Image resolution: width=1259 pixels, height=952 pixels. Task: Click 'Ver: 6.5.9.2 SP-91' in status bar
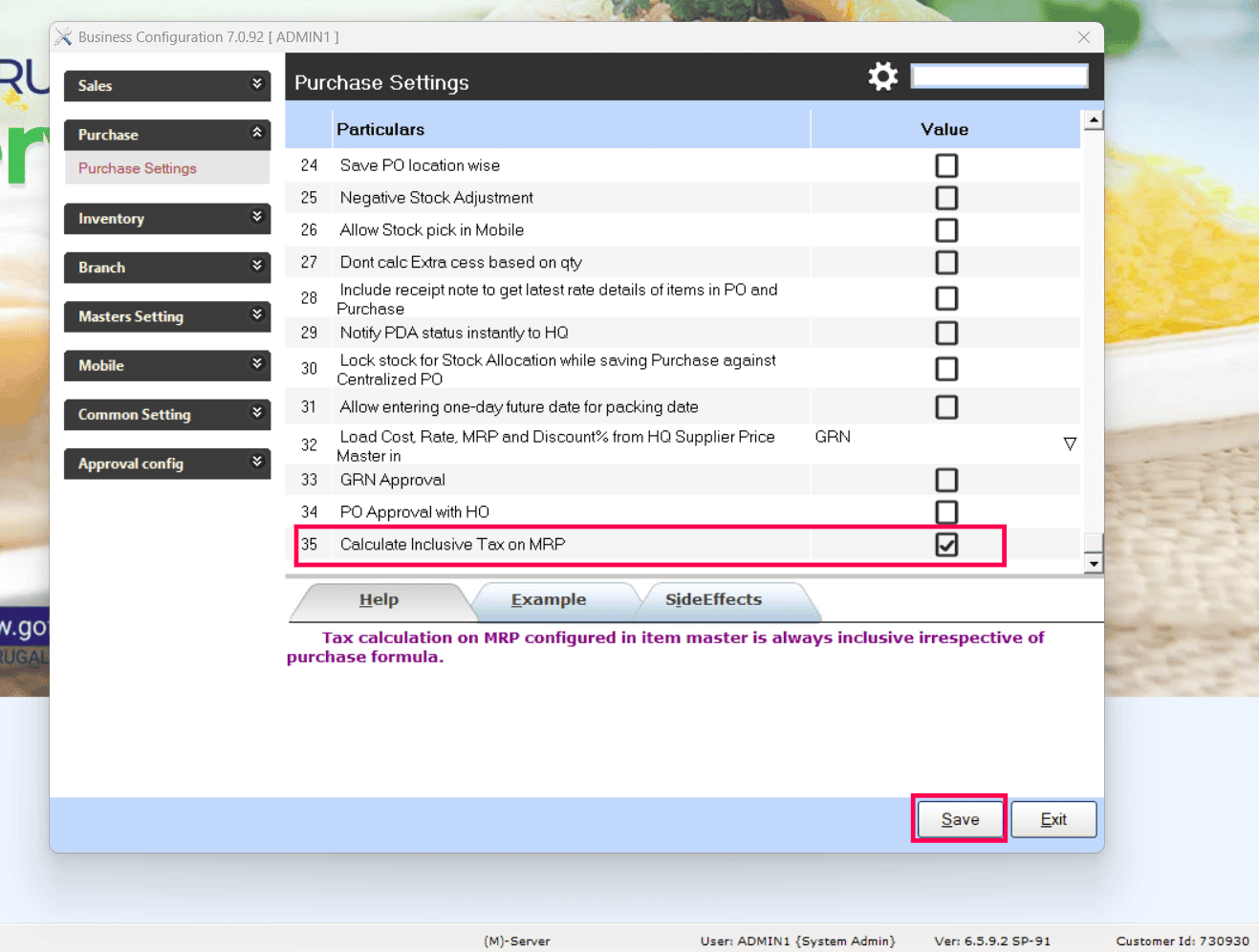[992, 941]
